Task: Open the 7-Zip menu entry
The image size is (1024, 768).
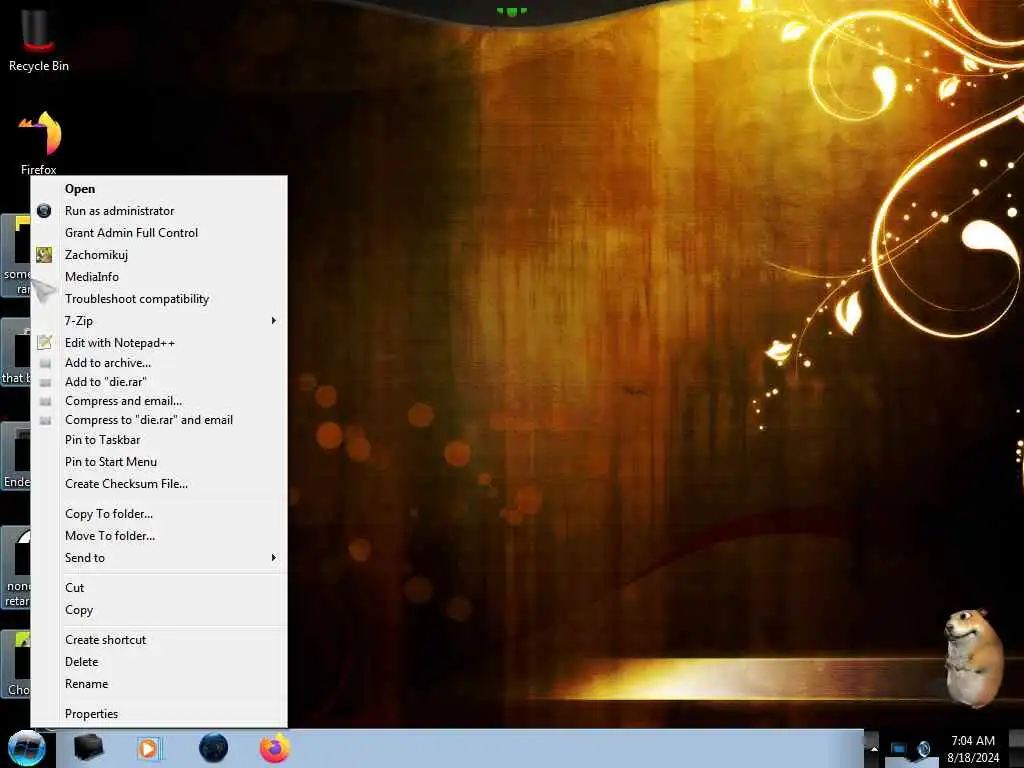Action: (159, 321)
